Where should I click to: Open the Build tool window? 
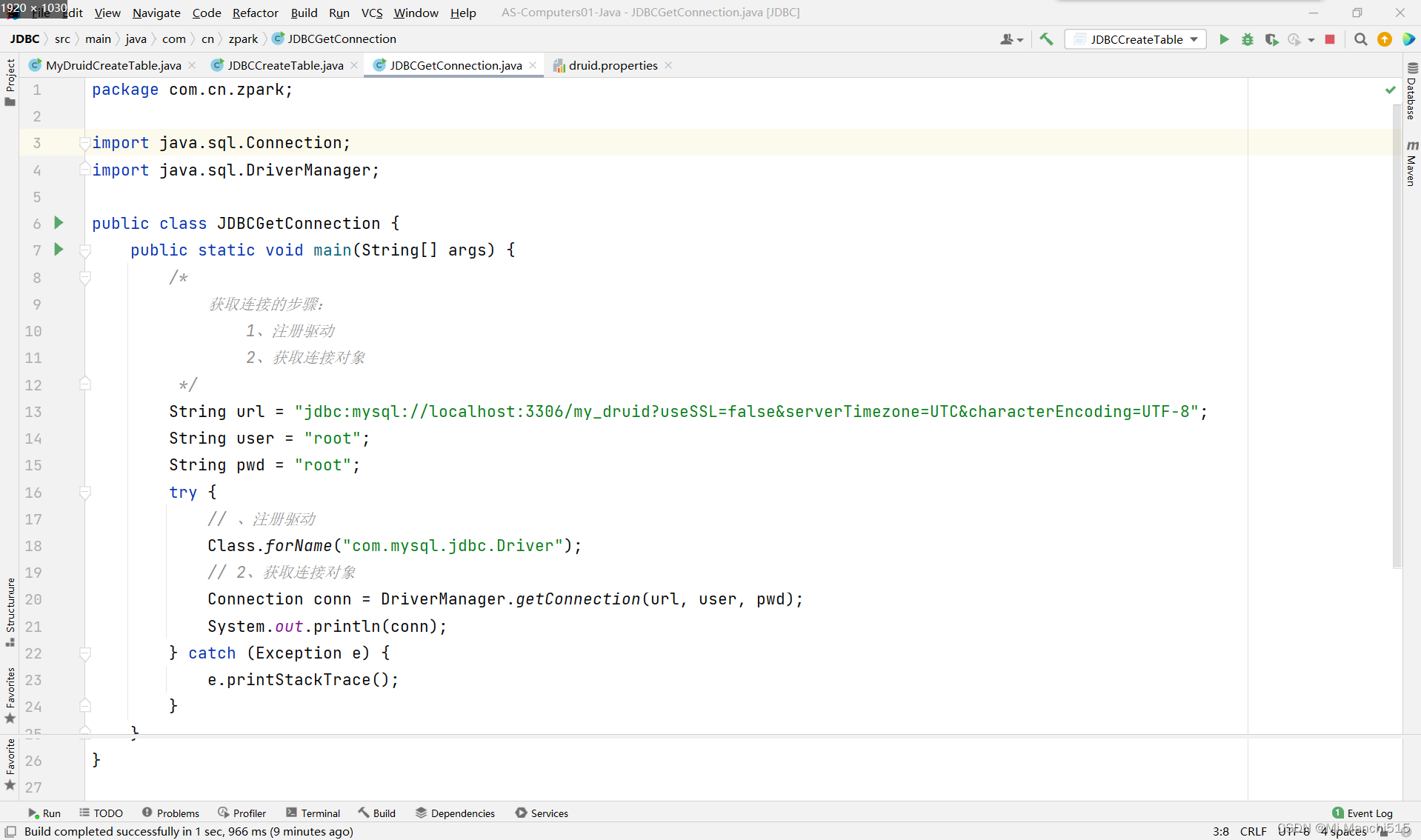tap(377, 813)
